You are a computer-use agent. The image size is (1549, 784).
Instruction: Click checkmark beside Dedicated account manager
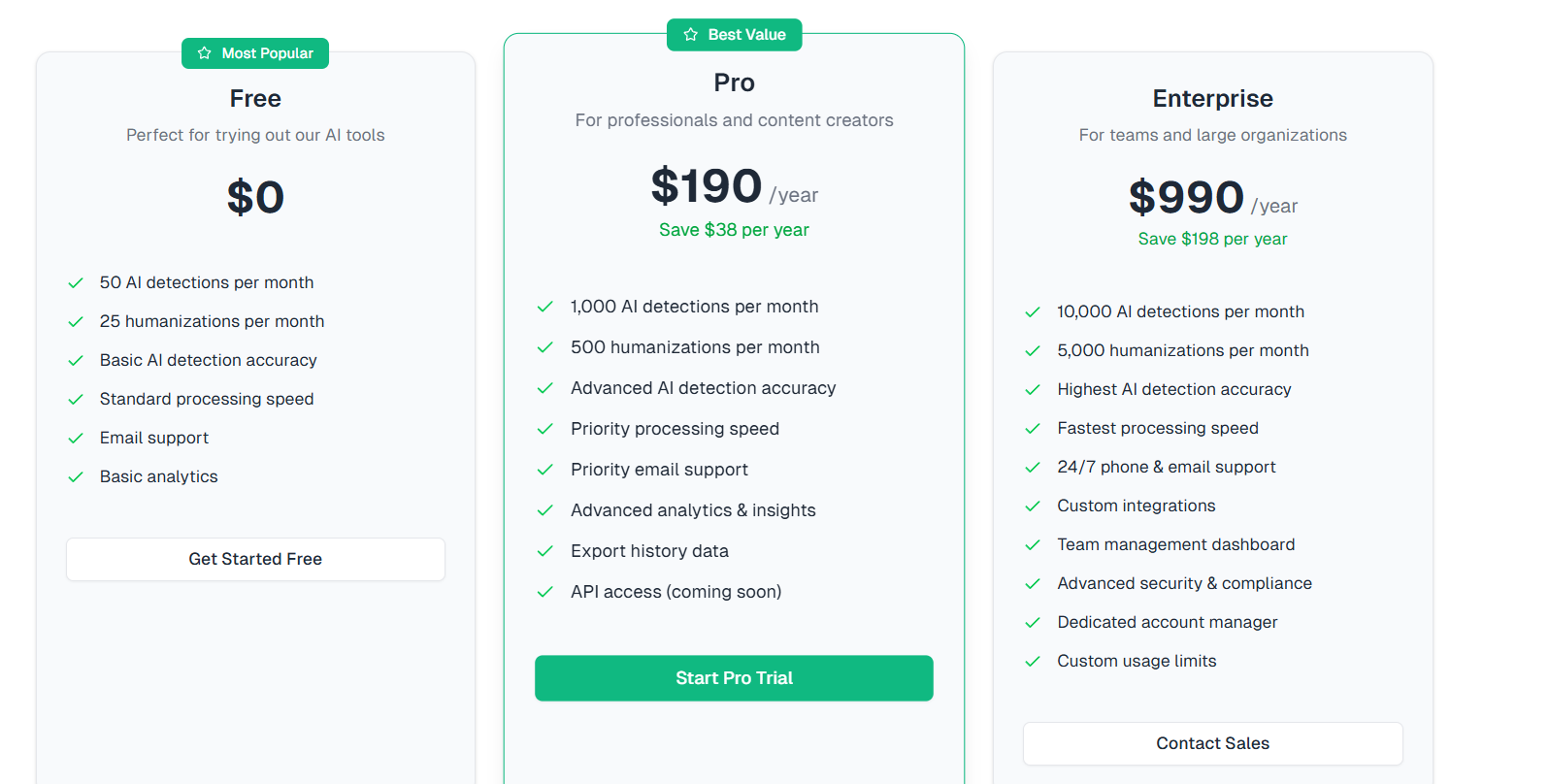point(1033,623)
